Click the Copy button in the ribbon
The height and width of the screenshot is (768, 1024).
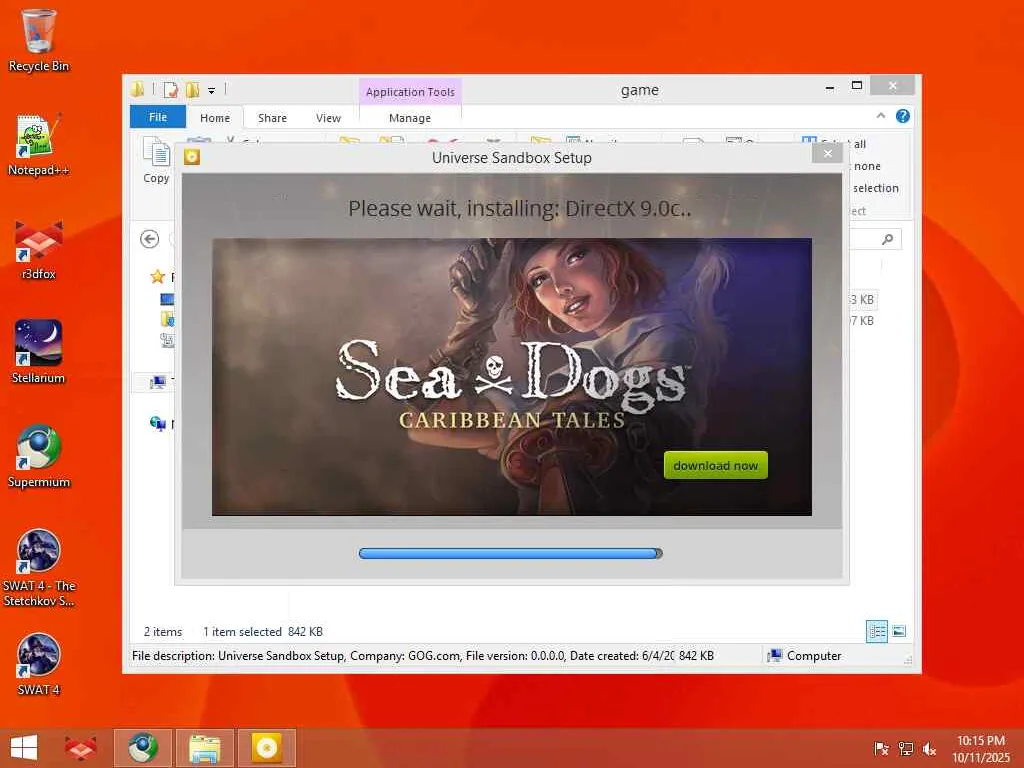coord(156,161)
